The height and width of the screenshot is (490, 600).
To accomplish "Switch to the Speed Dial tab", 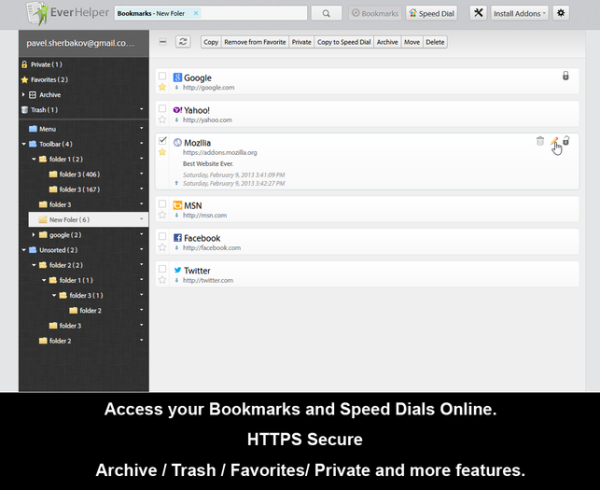I will coord(431,13).
